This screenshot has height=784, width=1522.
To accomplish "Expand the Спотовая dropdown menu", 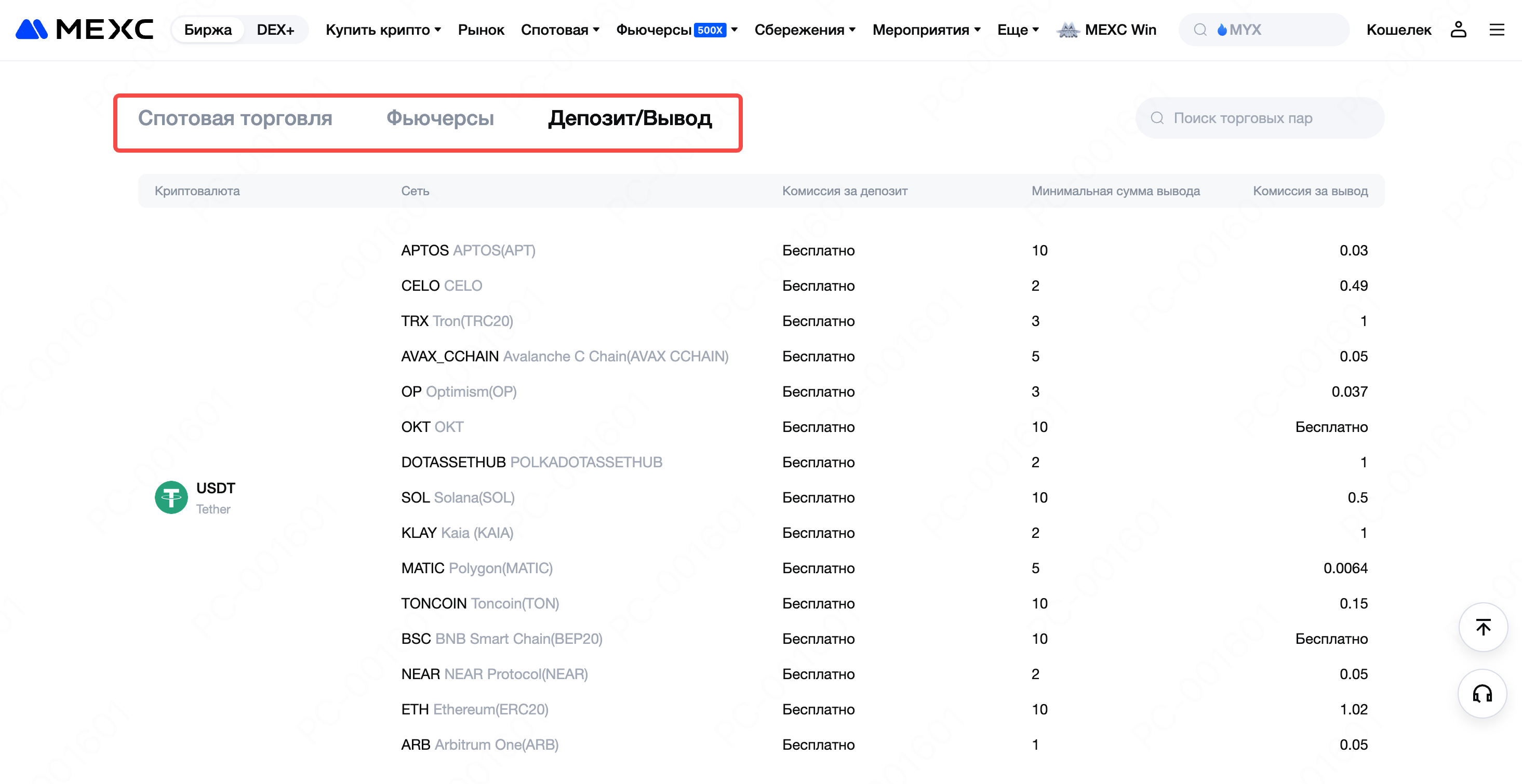I will tap(560, 30).
